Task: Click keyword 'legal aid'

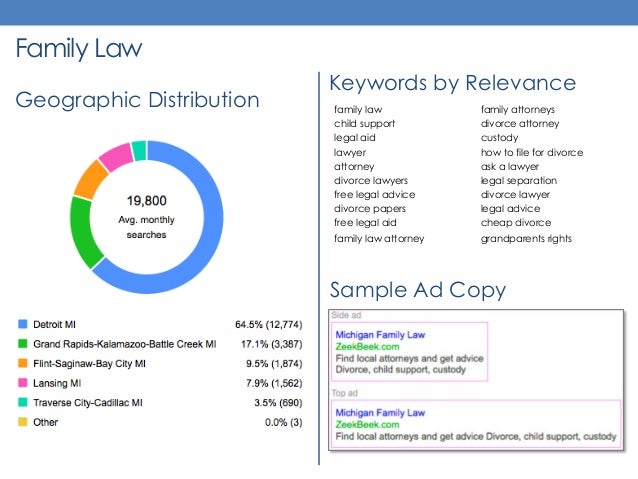Action: click(x=355, y=138)
